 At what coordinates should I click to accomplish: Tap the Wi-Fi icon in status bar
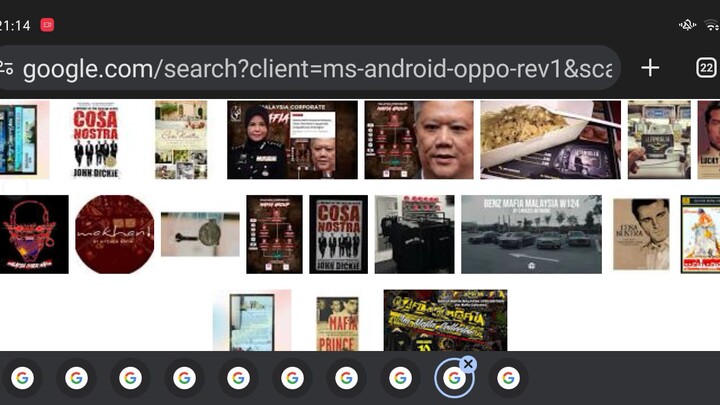tap(711, 25)
